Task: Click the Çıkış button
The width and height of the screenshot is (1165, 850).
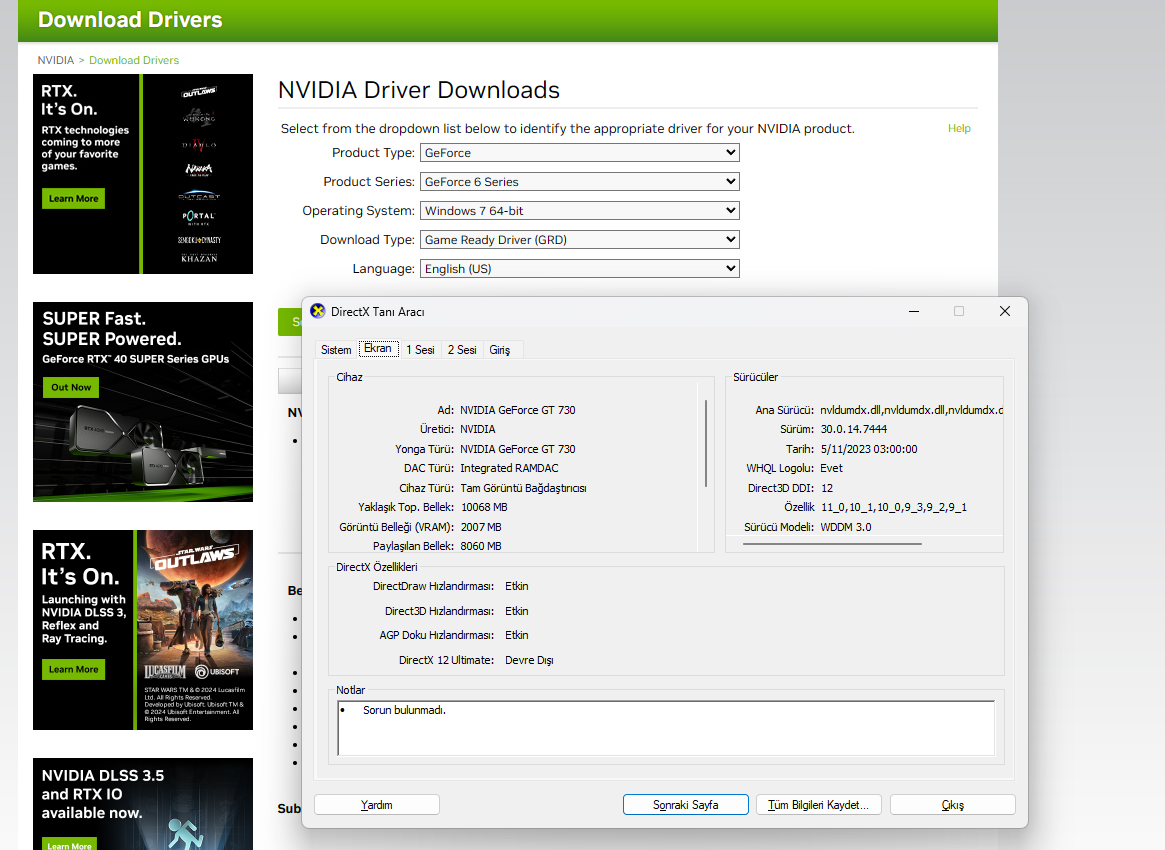Action: [953, 805]
